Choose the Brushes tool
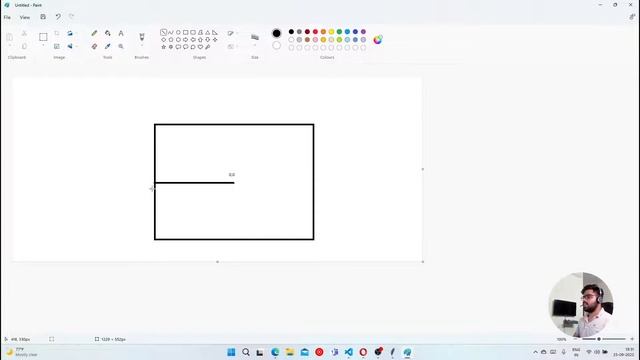The height and width of the screenshot is (360, 640). 142,37
